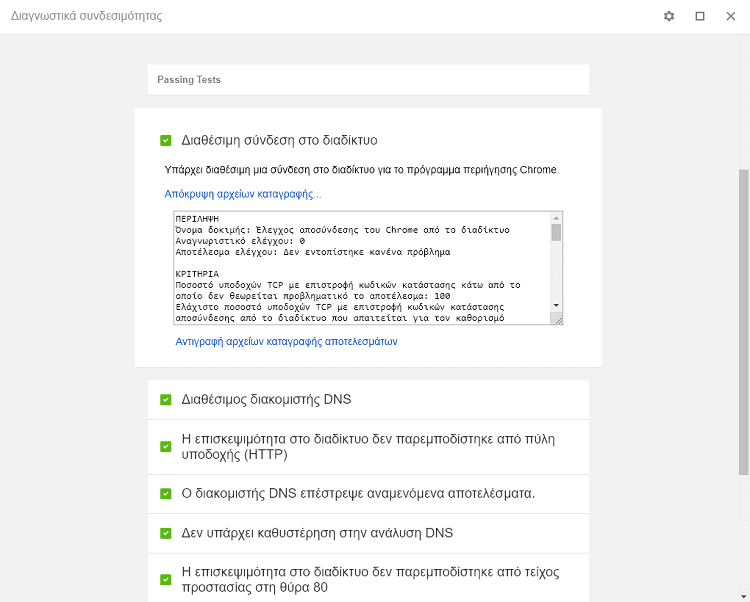Hide logs via Απόκρυψη αρχείων καταγραφής link
Image resolution: width=750 pixels, height=602 pixels.
[243, 194]
